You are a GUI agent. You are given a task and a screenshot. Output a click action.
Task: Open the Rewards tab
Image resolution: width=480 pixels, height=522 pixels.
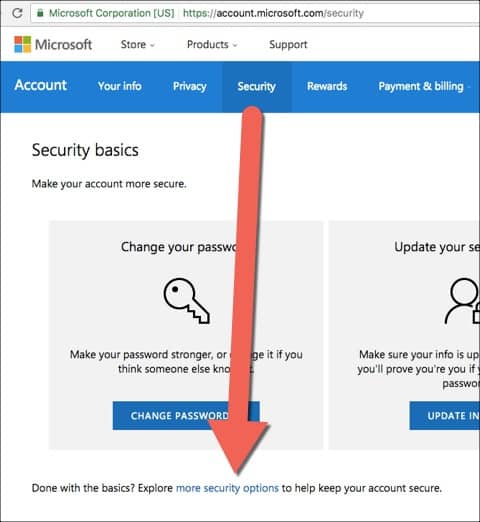327,86
